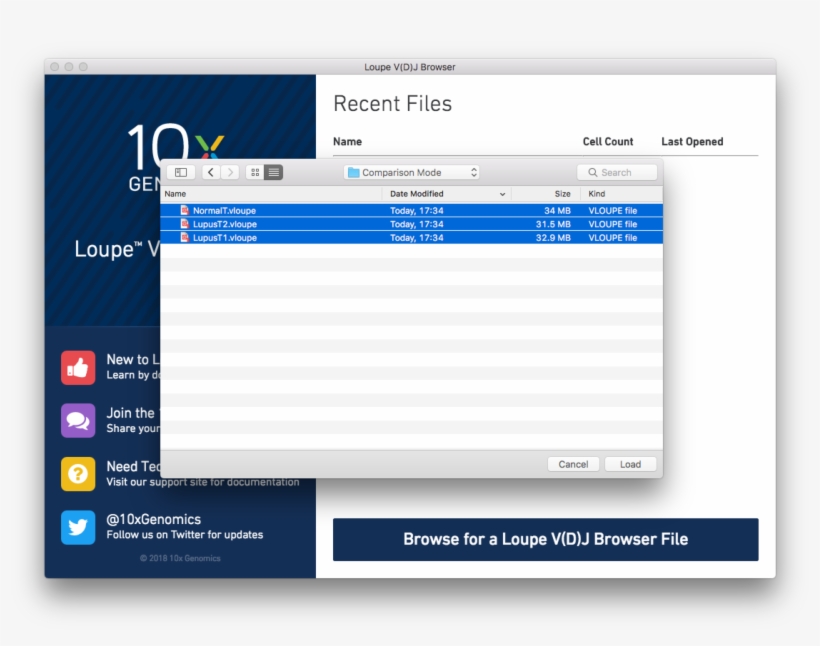The width and height of the screenshot is (820, 646).
Task: Click the yellow tech support question mark icon
Action: click(x=78, y=473)
